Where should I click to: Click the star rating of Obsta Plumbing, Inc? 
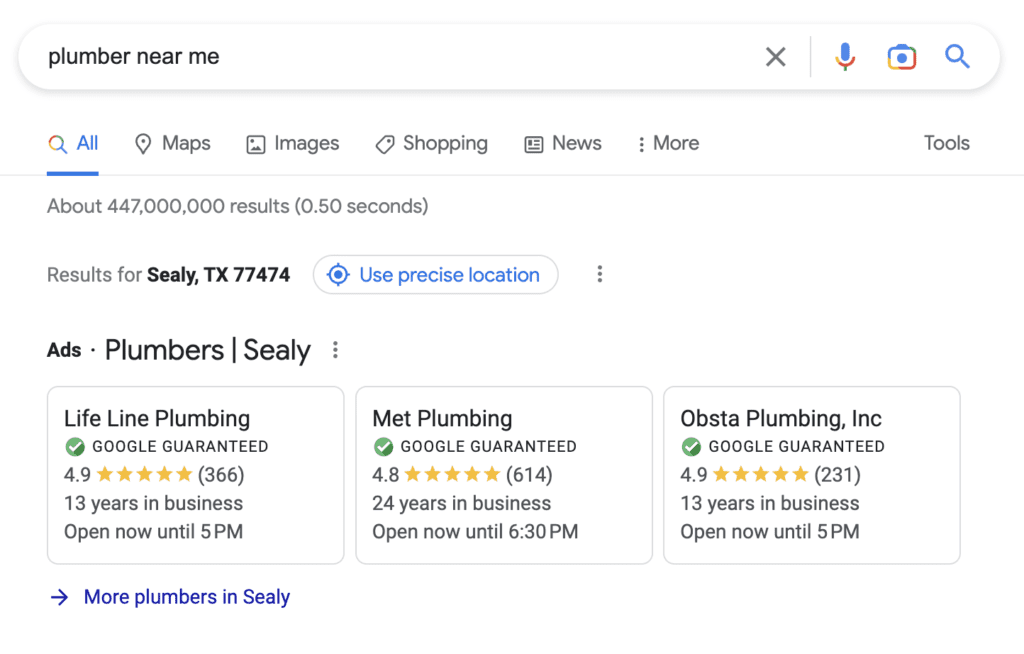tap(761, 474)
